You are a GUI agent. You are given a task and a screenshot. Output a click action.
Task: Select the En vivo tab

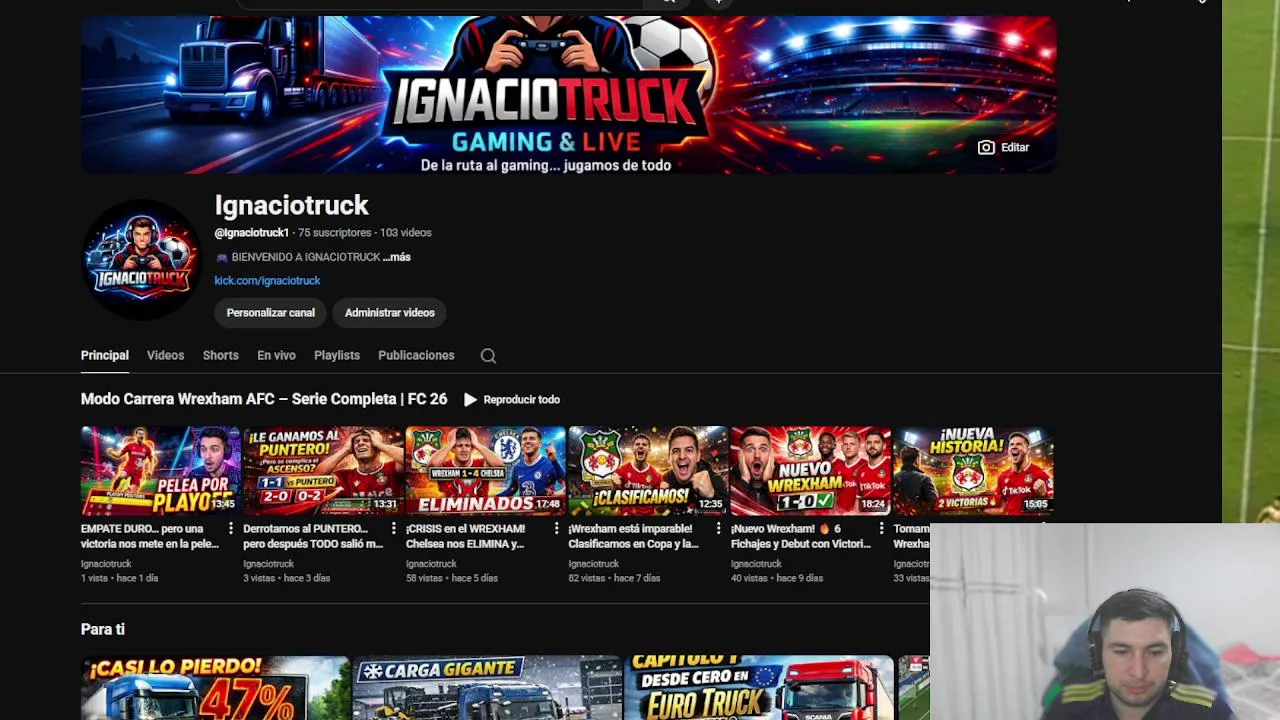tap(276, 356)
